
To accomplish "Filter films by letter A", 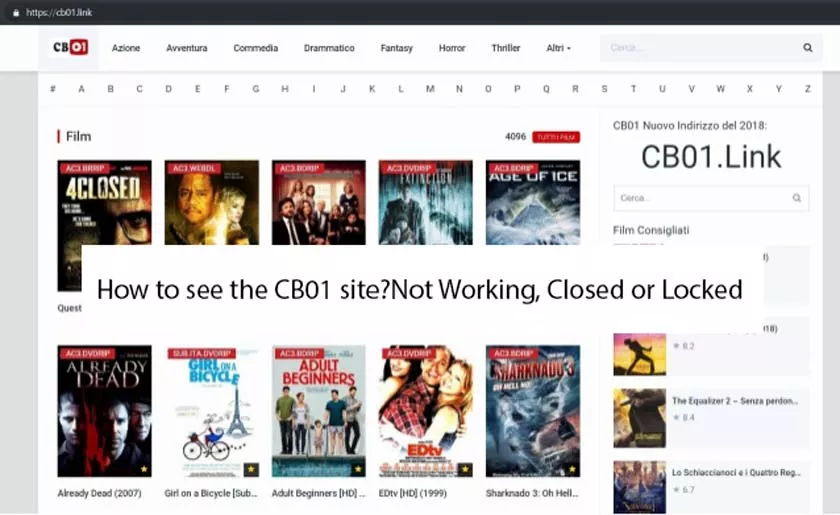I will point(81,89).
